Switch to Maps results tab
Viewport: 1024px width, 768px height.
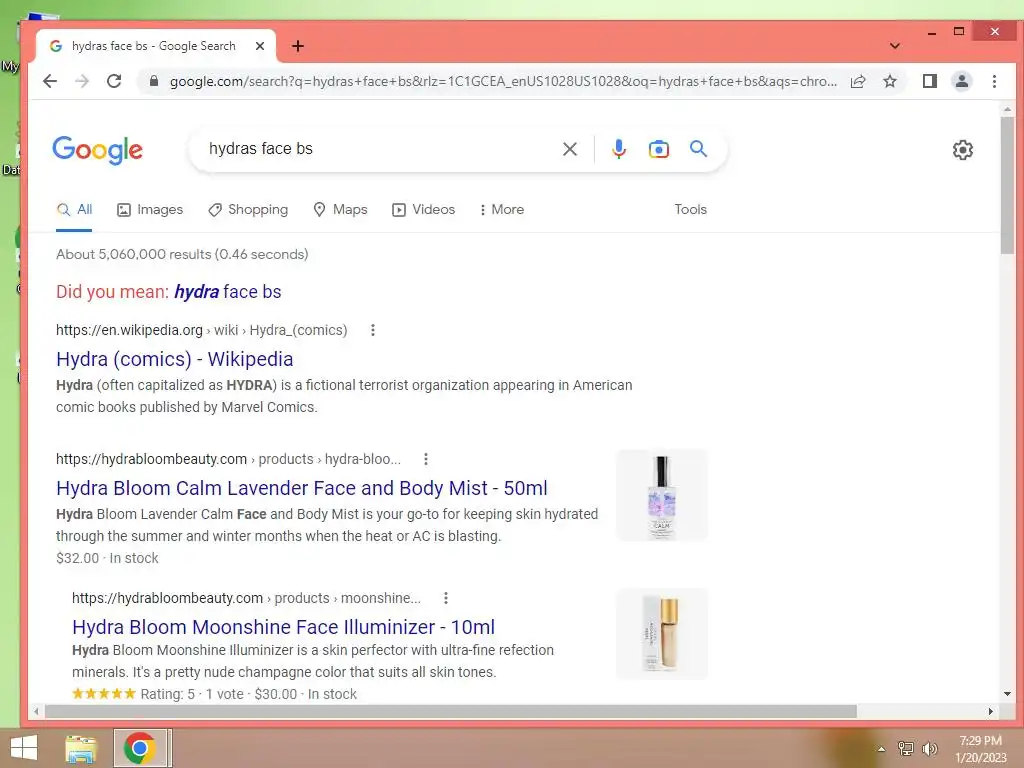pyautogui.click(x=340, y=210)
